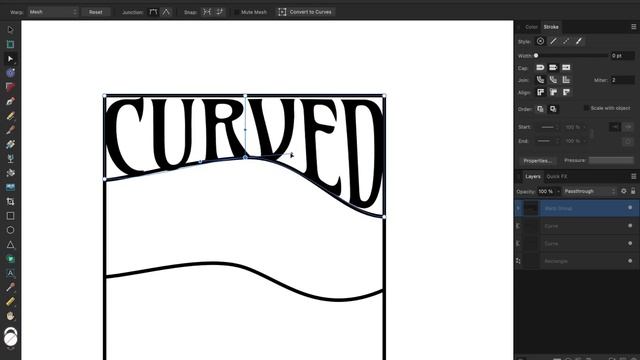Choose butt cap for stroke
Image resolution: width=640 pixels, height=360 pixels.
pos(553,67)
